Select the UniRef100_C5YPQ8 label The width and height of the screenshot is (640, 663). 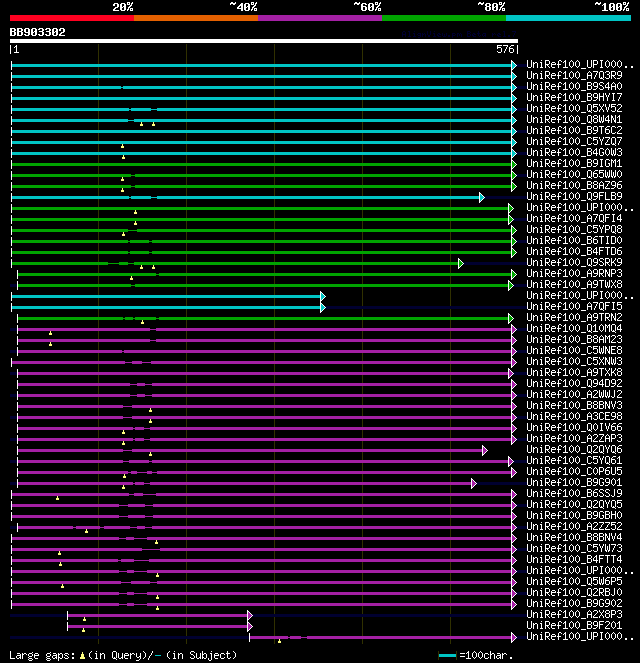(x=574, y=229)
